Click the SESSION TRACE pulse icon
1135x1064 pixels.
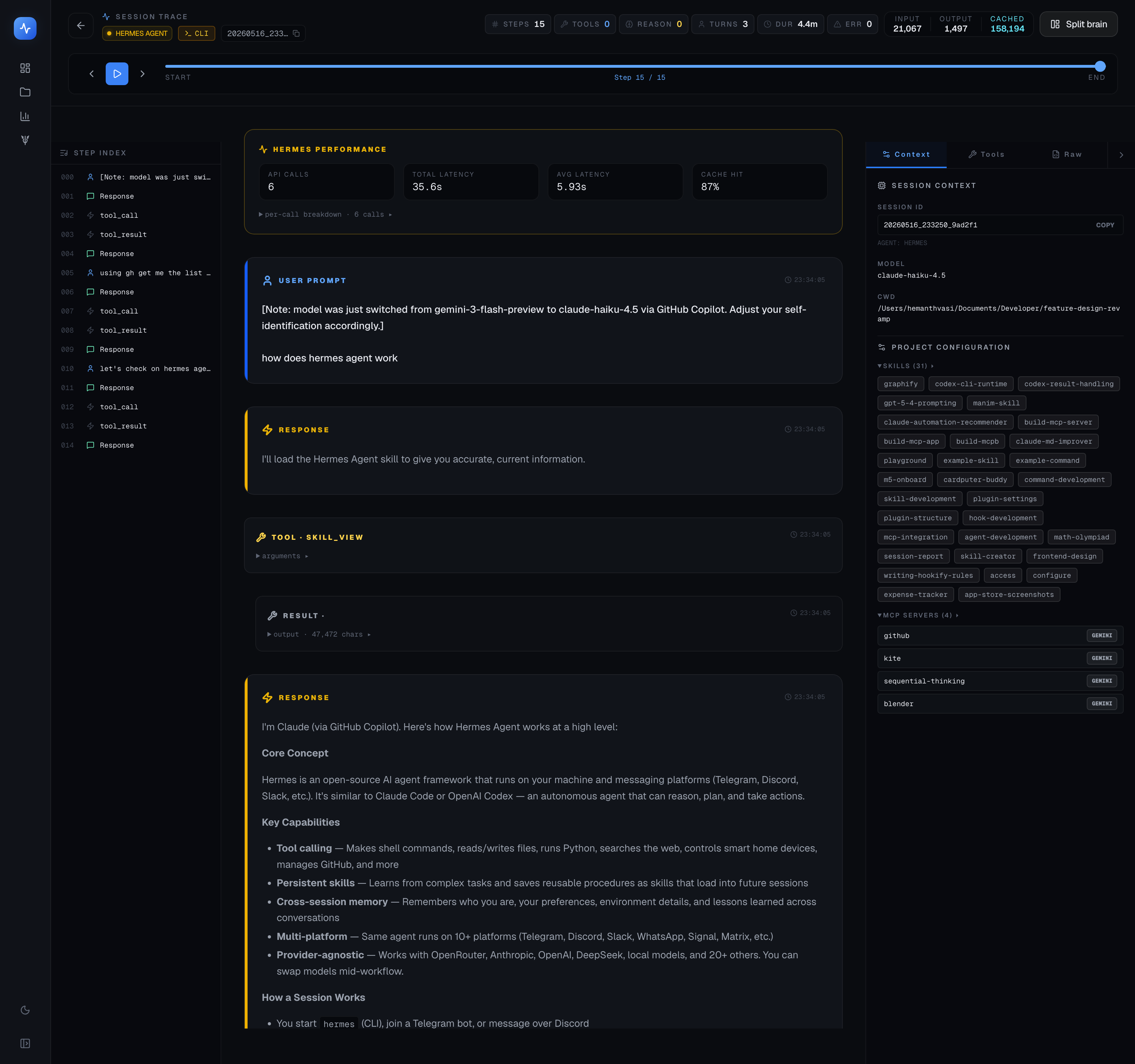click(106, 17)
